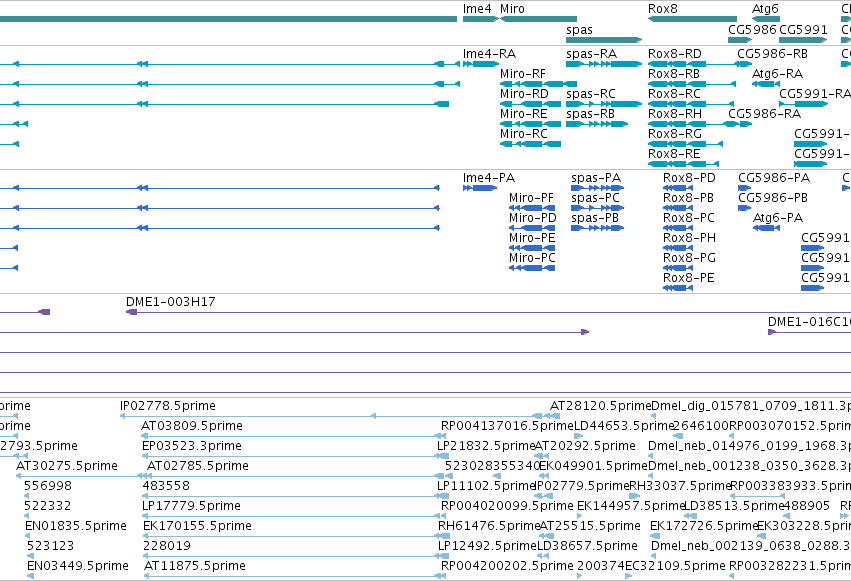Open the spas-PA protein feature
Viewport: 851px width, 581px height.
598,188
